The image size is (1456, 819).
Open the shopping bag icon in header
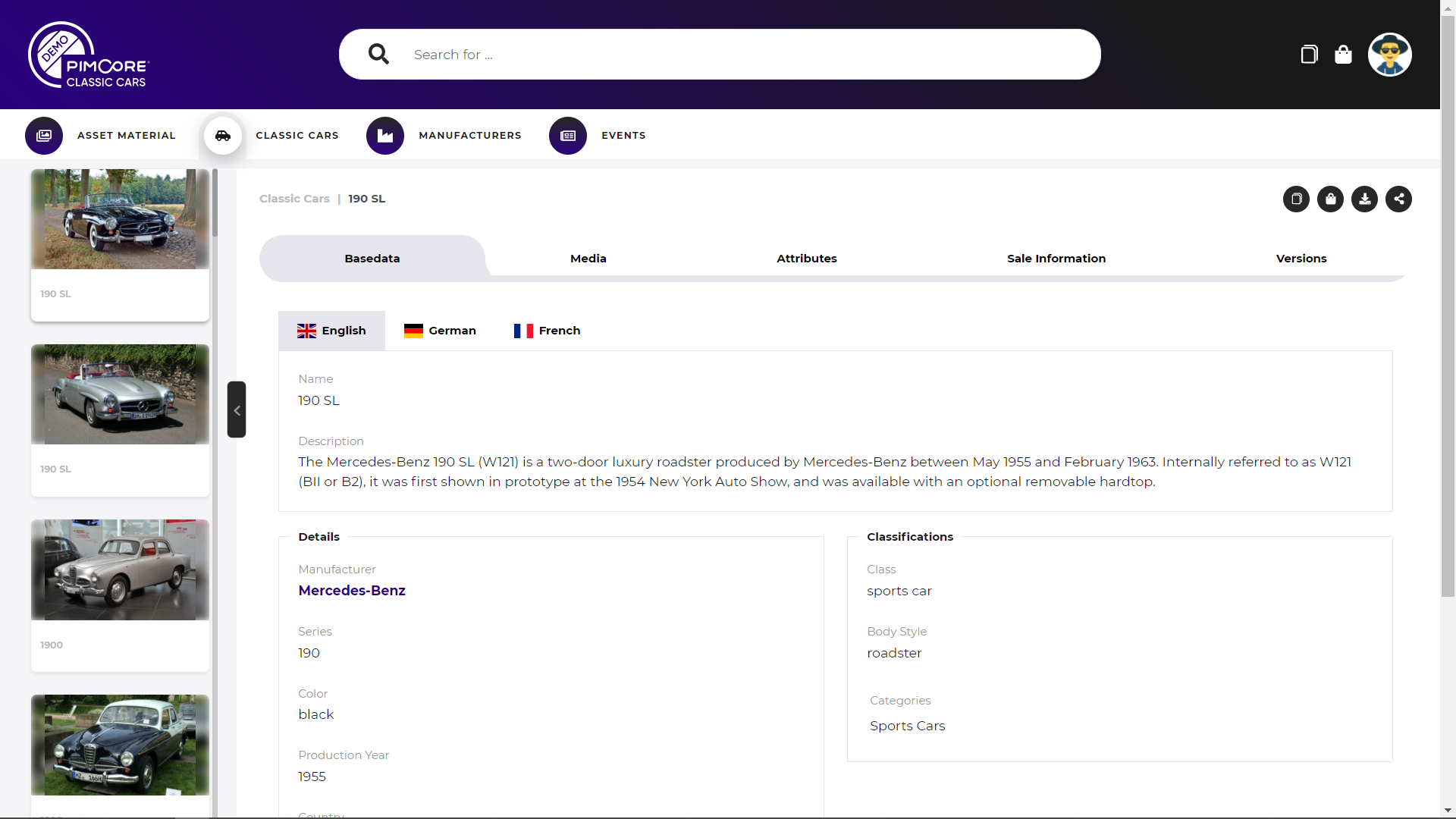tap(1343, 54)
